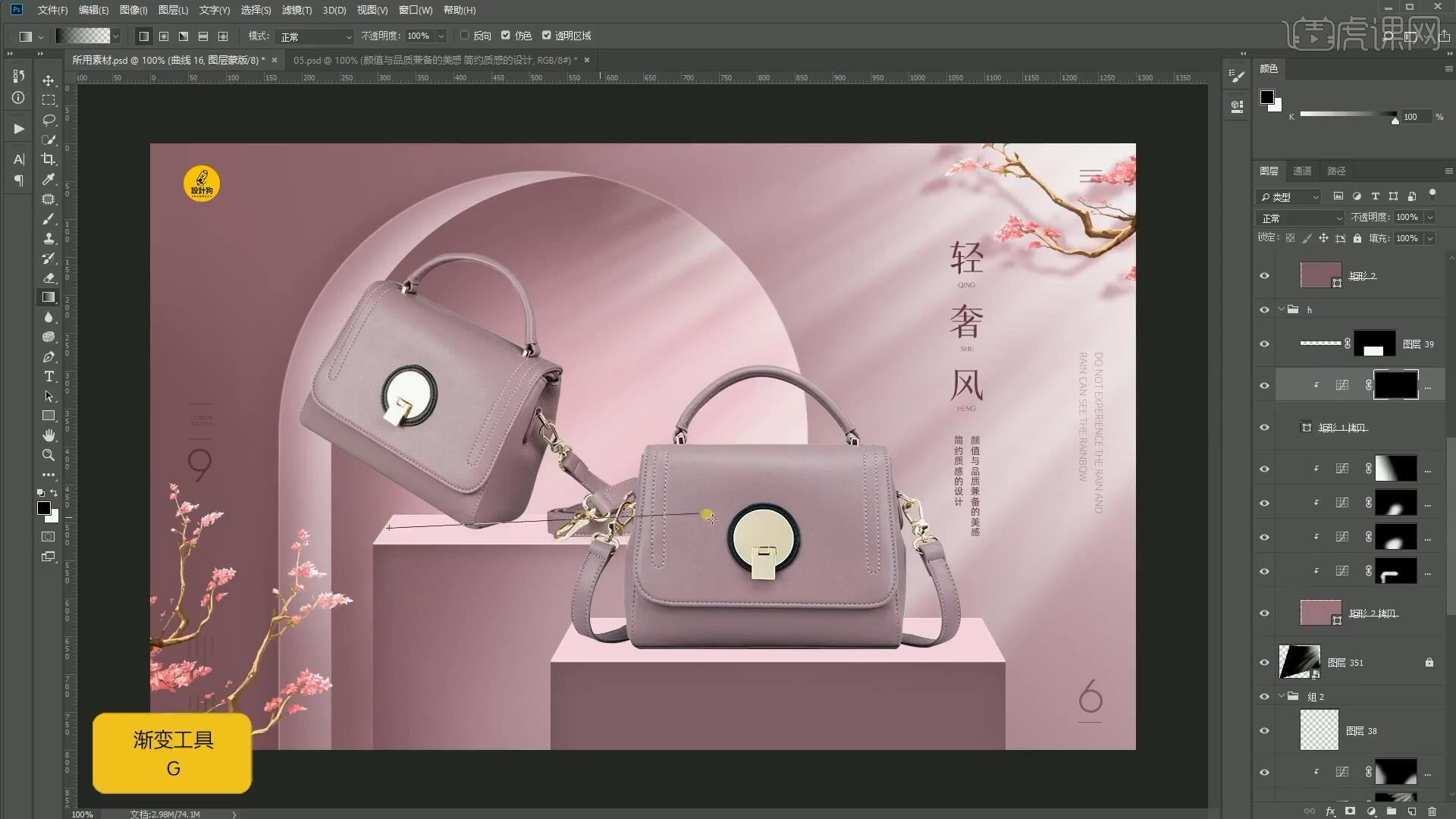
Task: Select the Quick Selection tool
Action: 49,140
